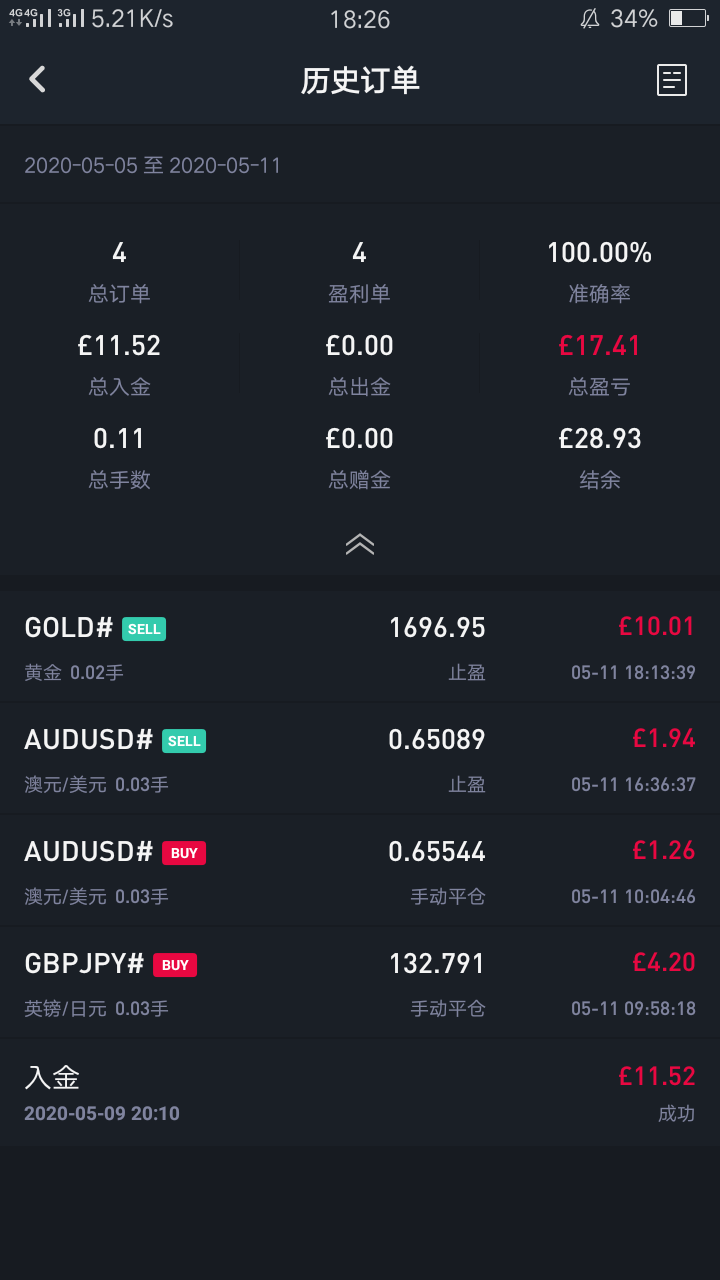
Task: Open the 入金 deposit record
Action: tap(360, 1093)
